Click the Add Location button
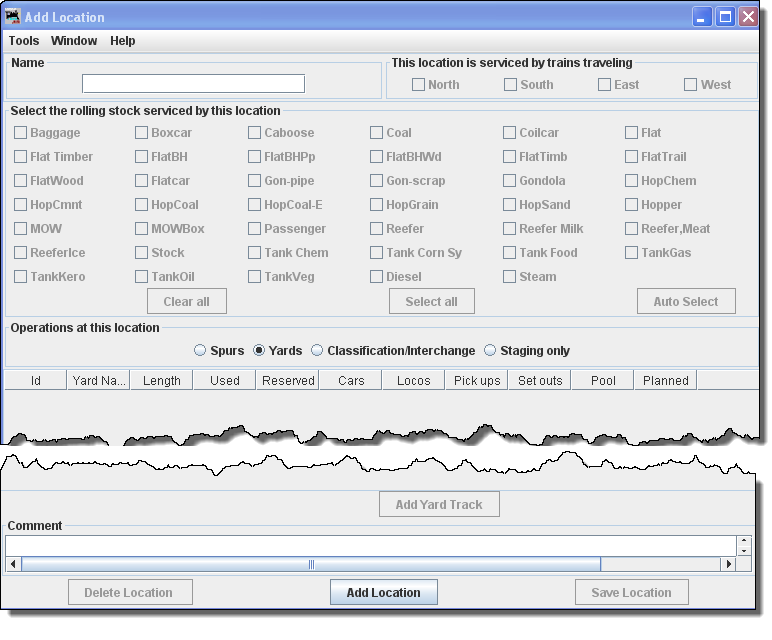 coord(384,593)
